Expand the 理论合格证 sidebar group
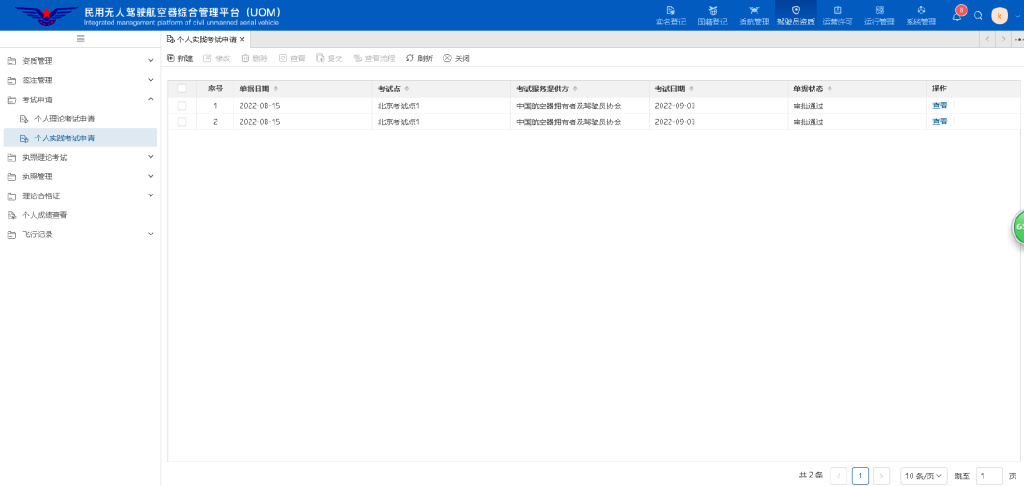The width and height of the screenshot is (1024, 486). point(80,195)
